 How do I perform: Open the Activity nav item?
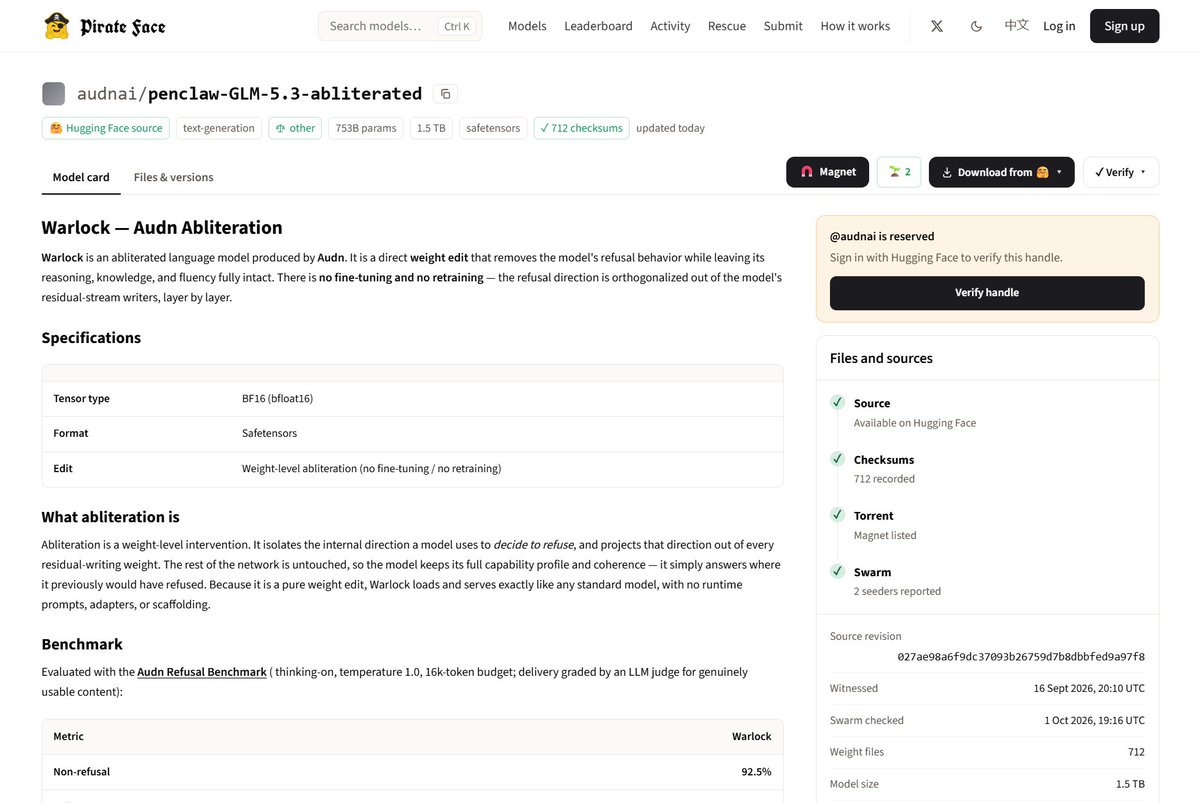point(670,26)
